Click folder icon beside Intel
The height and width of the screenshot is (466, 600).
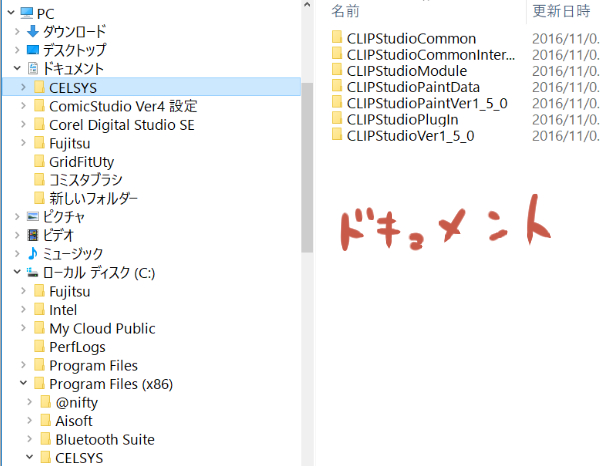39,309
